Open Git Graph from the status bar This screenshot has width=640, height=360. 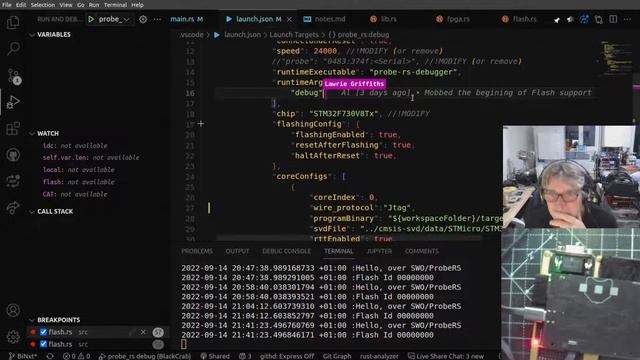coord(337,356)
